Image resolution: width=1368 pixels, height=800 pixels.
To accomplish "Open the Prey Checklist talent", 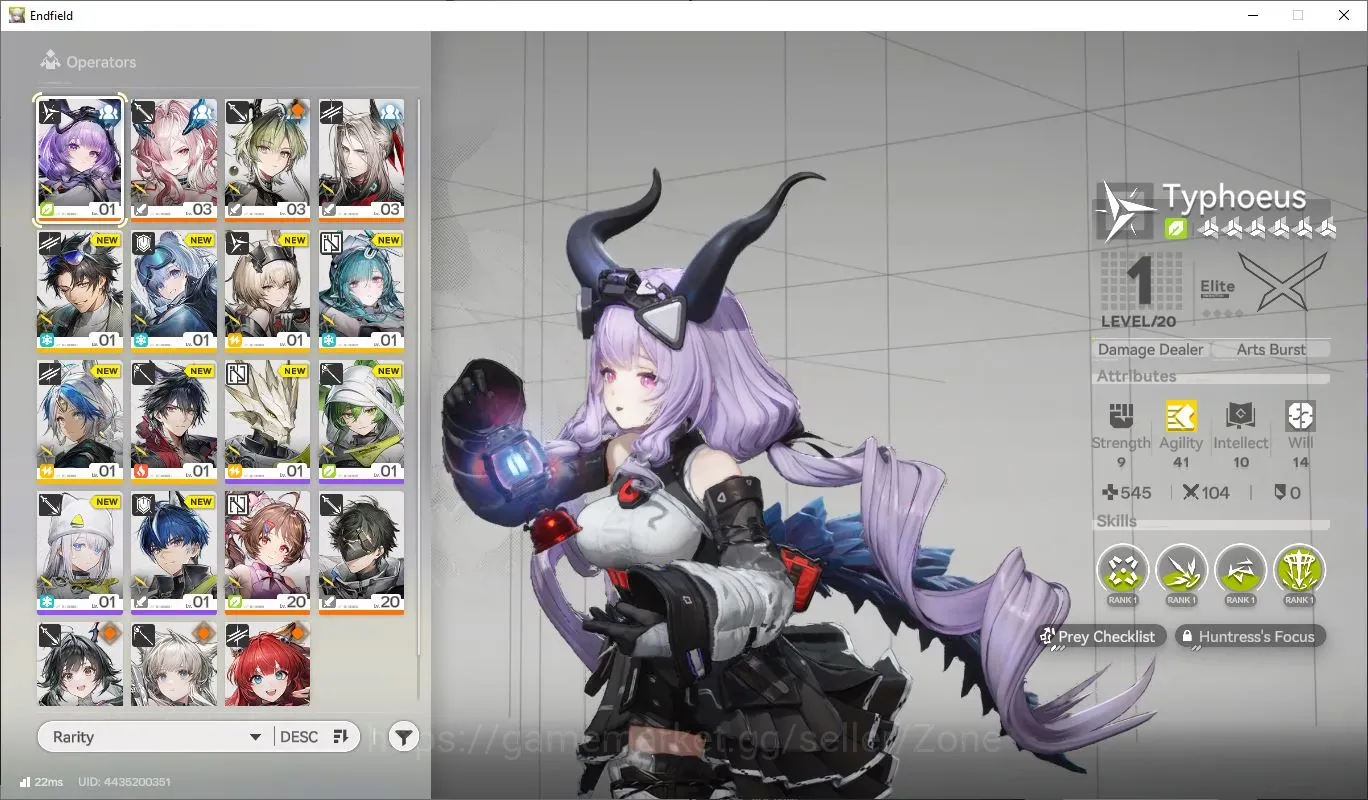I will pos(1101,636).
